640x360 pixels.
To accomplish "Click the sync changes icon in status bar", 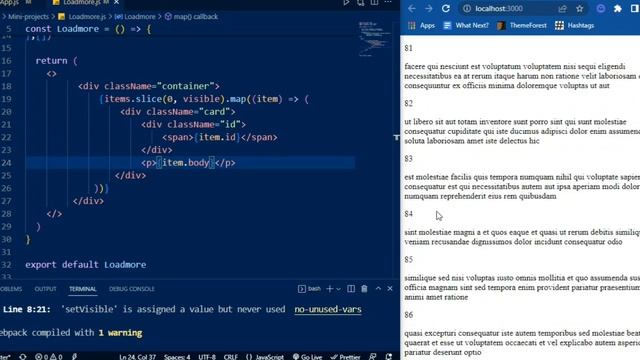I will [x=23, y=357].
